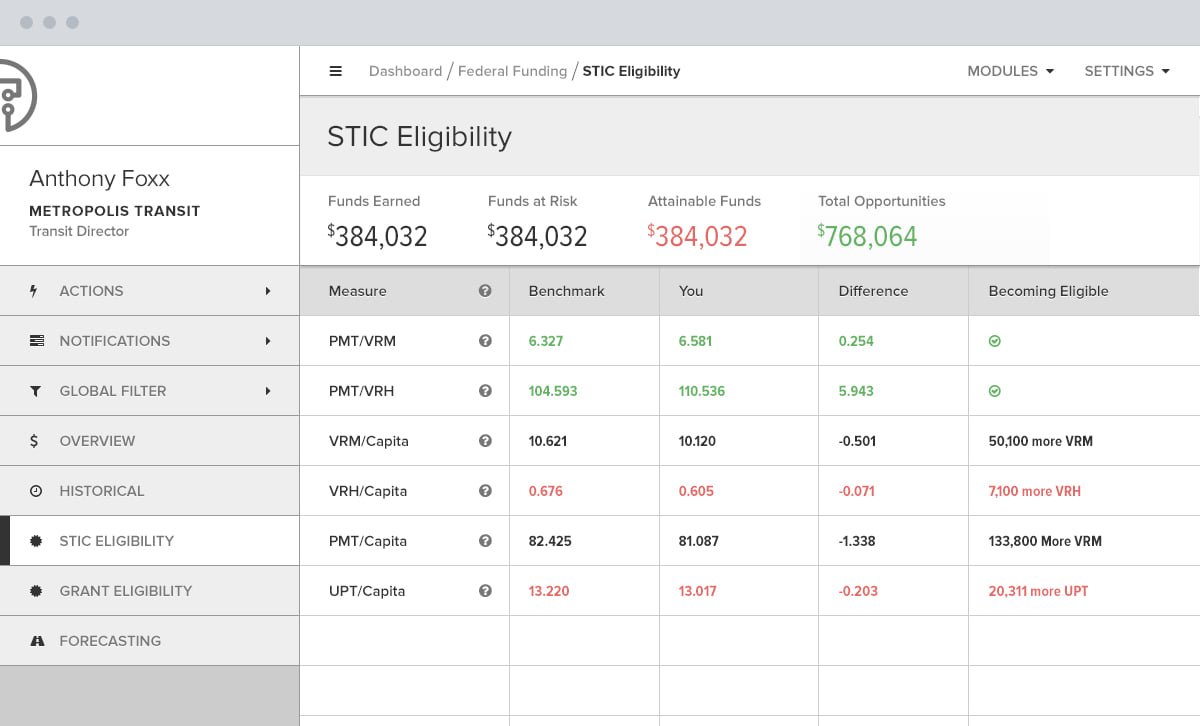Viewport: 1200px width, 726px height.
Task: Open help icon for UPT/Capita row
Action: tap(485, 591)
